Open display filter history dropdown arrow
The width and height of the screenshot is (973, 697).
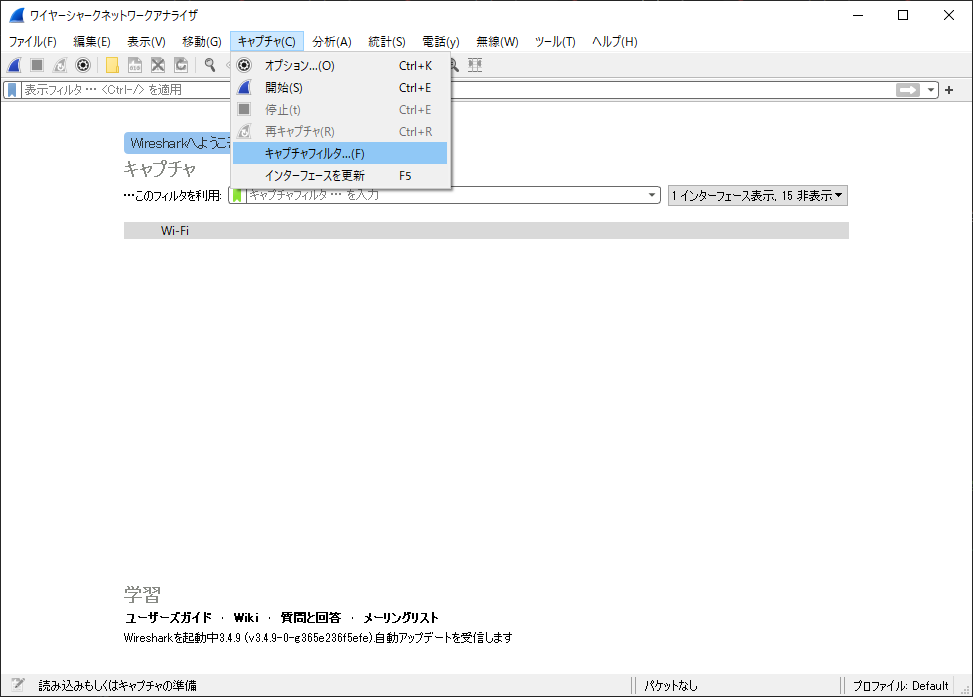point(930,90)
